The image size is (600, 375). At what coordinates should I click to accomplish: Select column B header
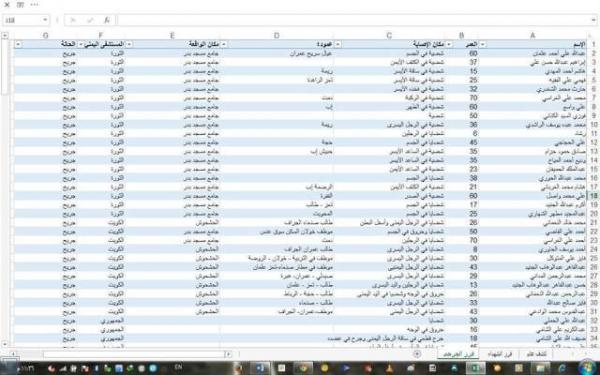tap(461, 36)
